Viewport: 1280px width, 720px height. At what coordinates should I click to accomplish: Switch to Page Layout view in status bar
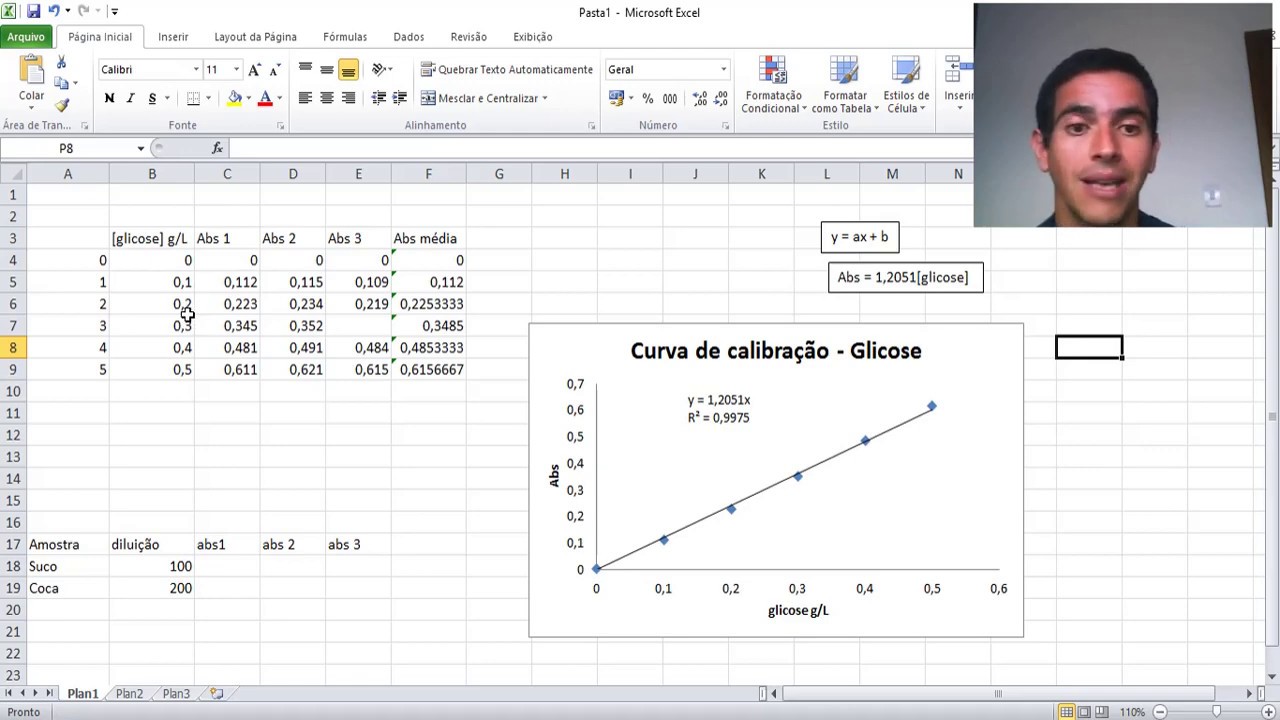pyautogui.click(x=1084, y=712)
